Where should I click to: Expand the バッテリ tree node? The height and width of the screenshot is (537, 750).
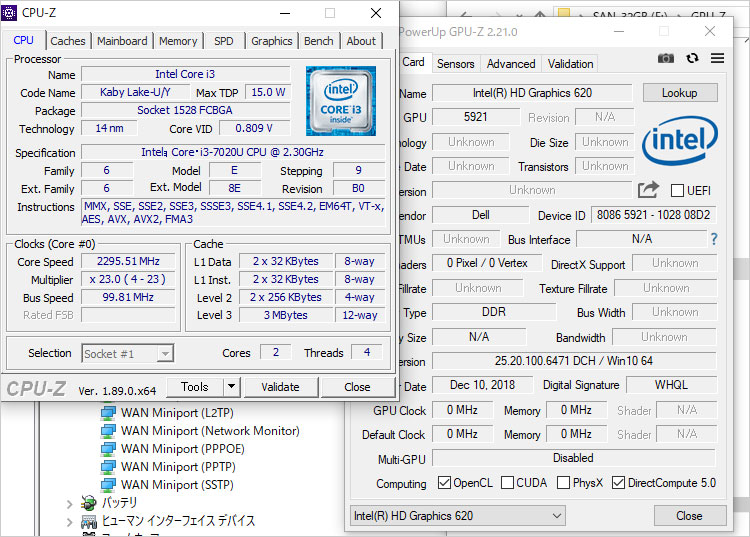point(69,503)
